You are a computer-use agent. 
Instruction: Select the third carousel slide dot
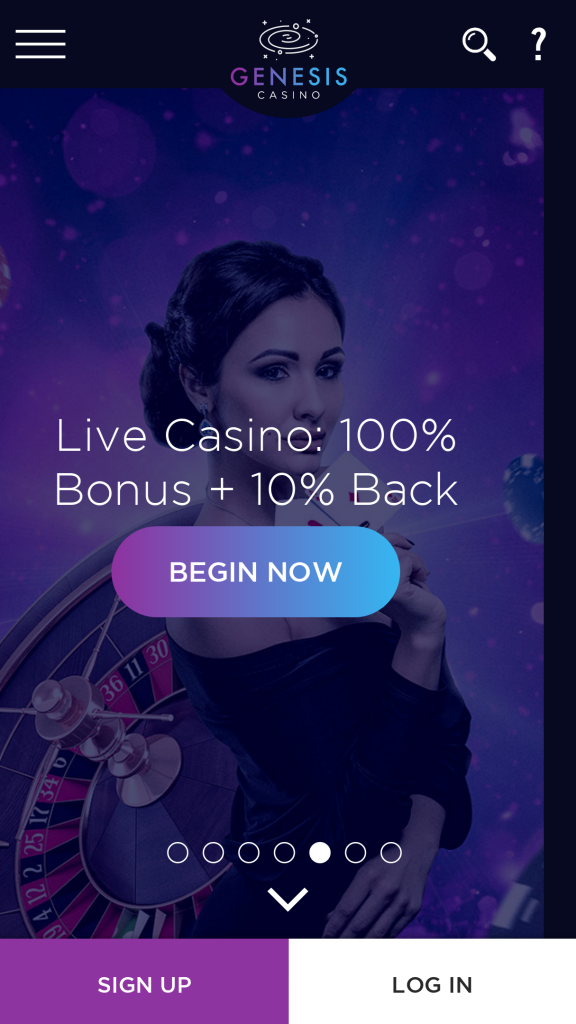[249, 853]
